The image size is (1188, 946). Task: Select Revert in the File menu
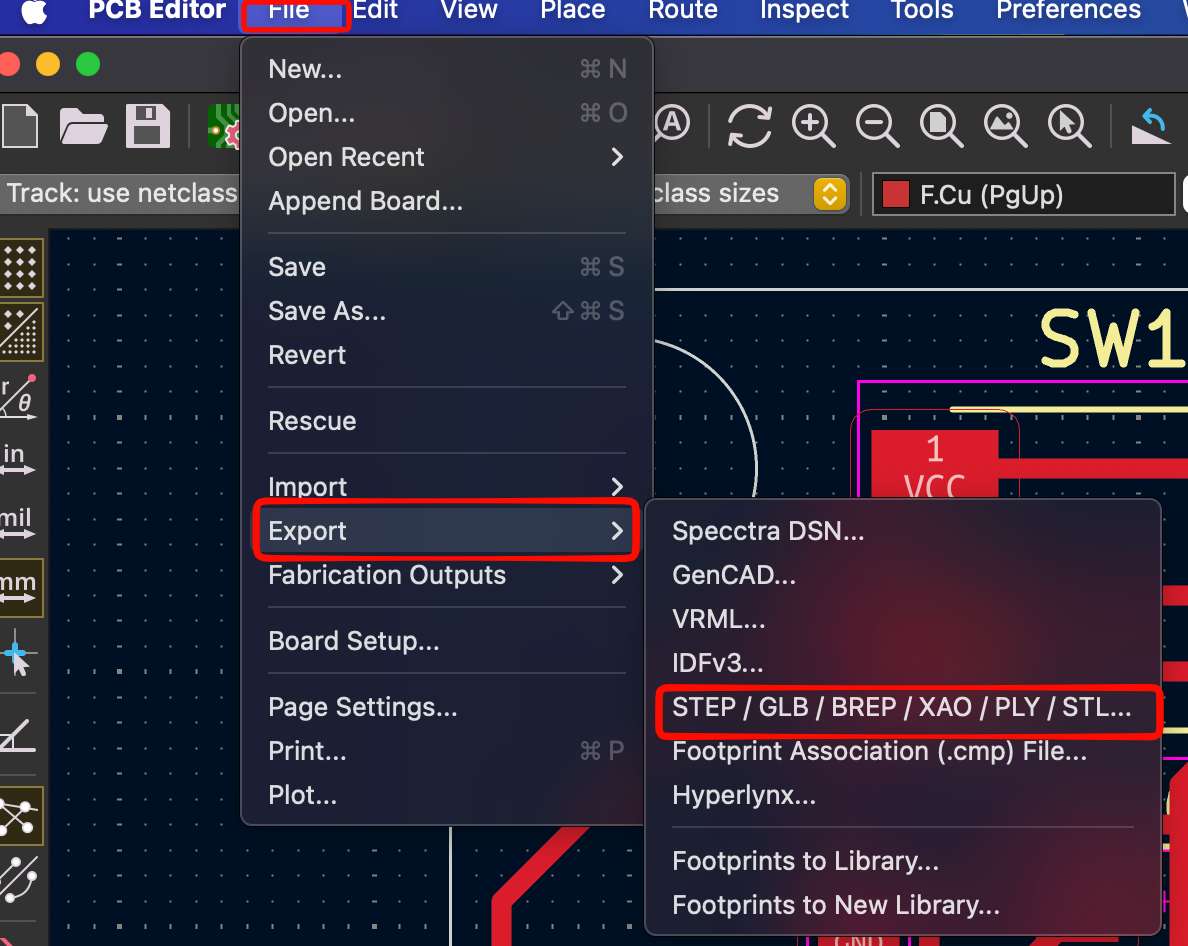point(447,354)
